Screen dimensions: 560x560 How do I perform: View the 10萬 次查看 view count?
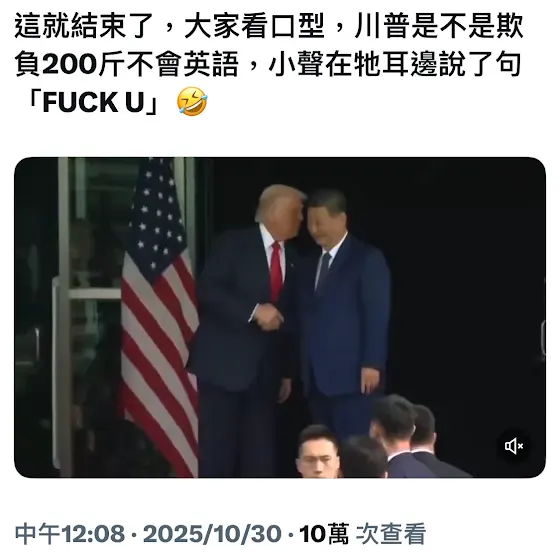362,534
